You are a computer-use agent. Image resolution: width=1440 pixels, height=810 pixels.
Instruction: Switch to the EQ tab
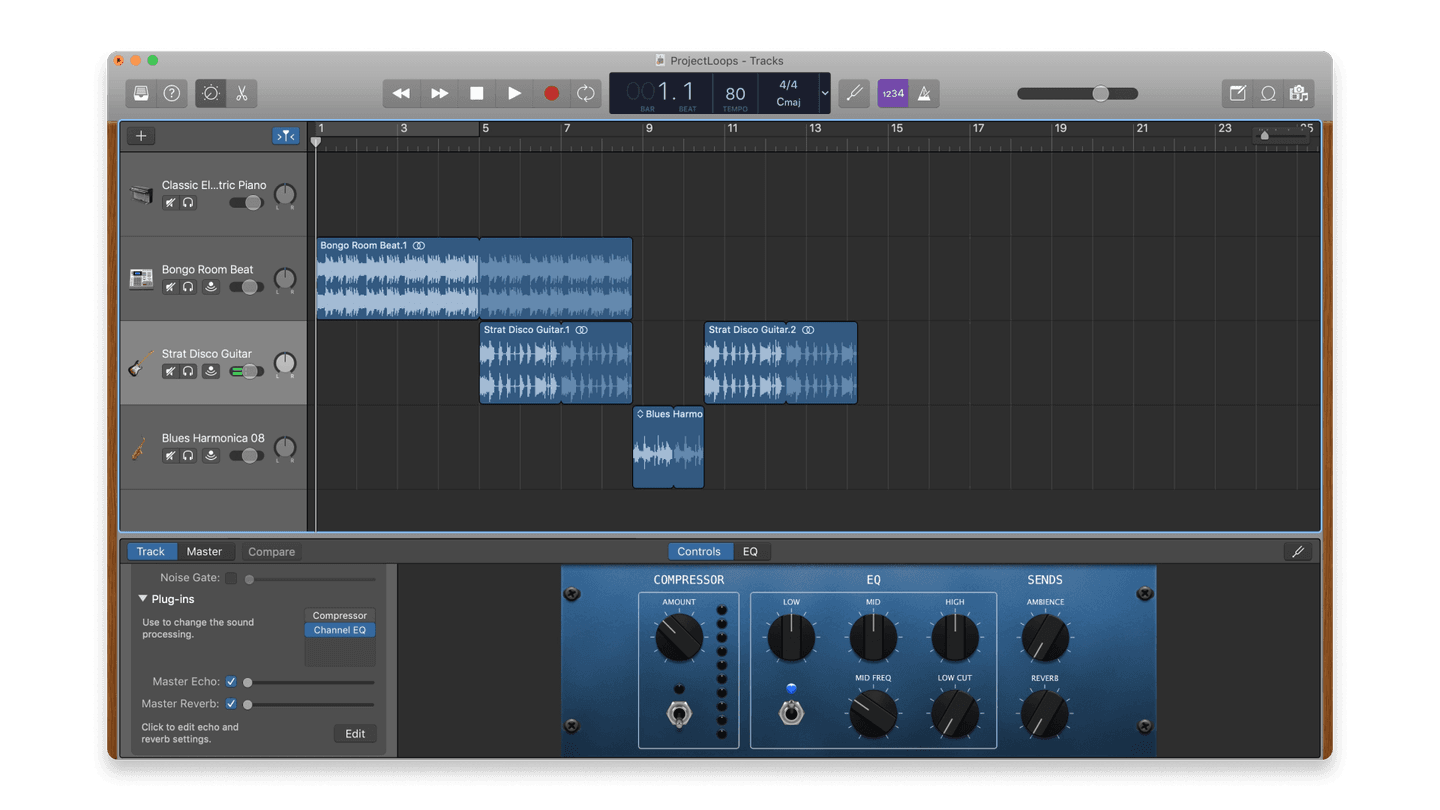coord(751,551)
